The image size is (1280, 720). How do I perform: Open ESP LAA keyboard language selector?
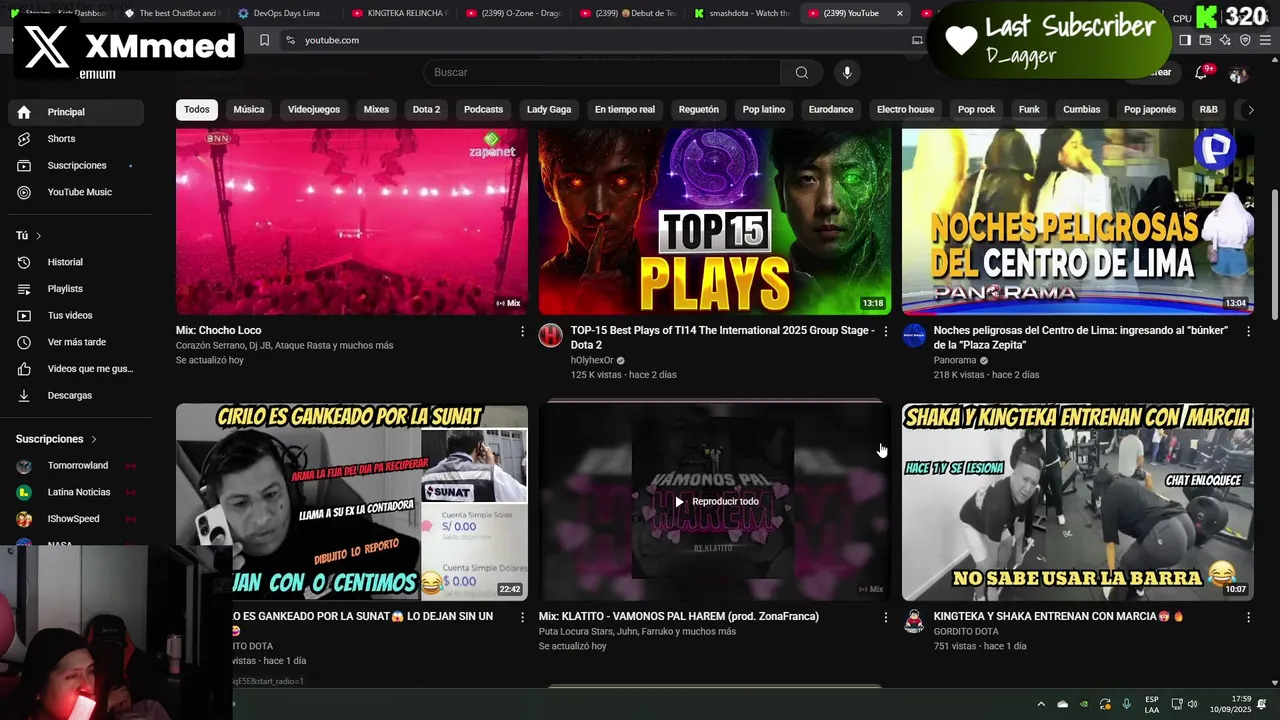(1152, 704)
